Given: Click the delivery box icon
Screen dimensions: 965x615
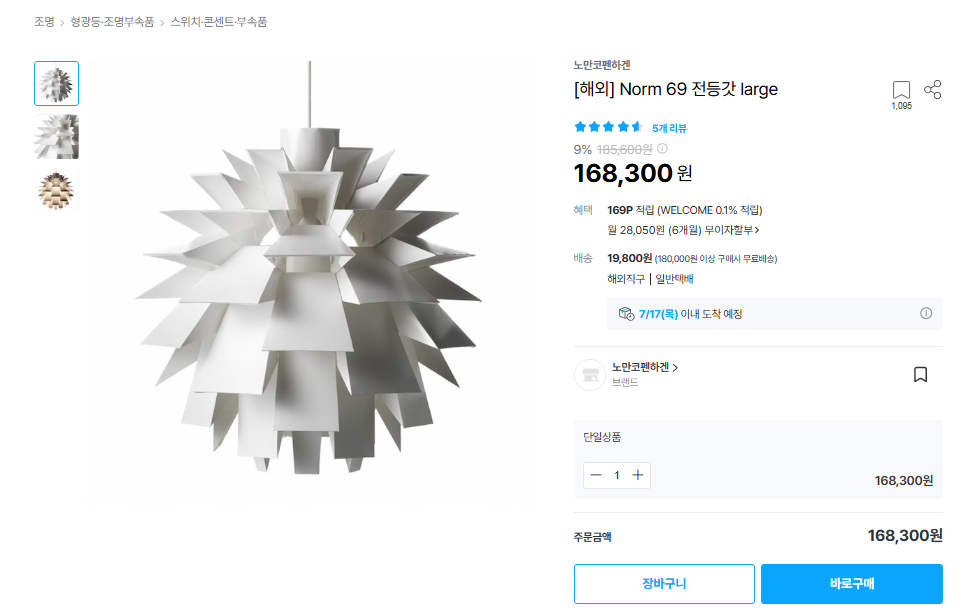Looking at the screenshot, I should click(626, 314).
